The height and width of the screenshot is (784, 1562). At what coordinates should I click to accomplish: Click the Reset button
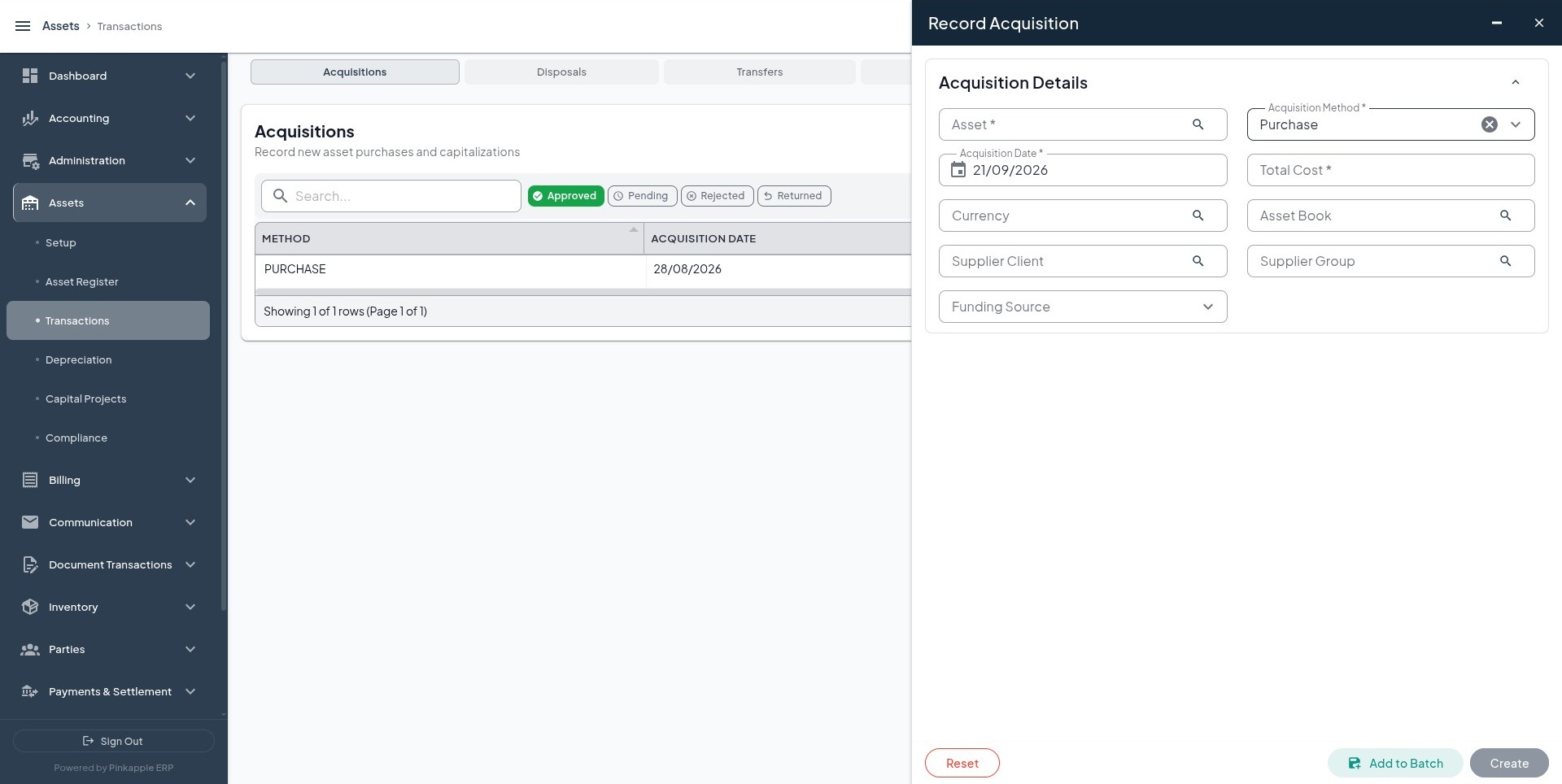[x=962, y=763]
